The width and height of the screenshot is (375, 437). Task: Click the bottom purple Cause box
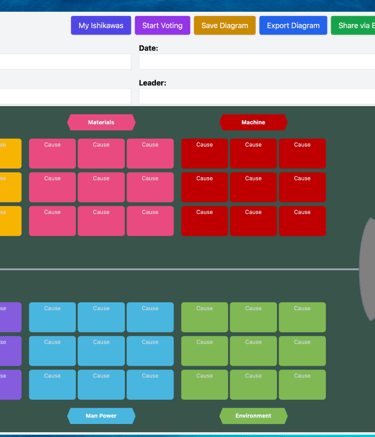[11, 385]
